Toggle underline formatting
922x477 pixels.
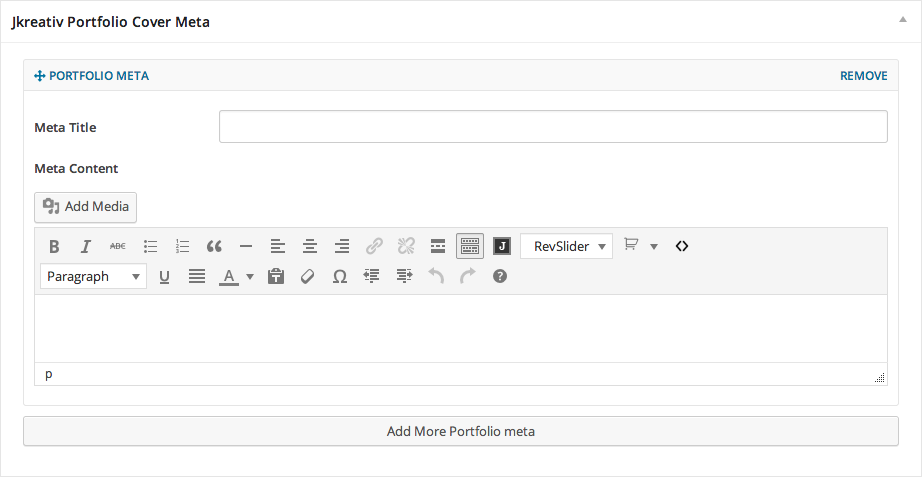coord(165,276)
